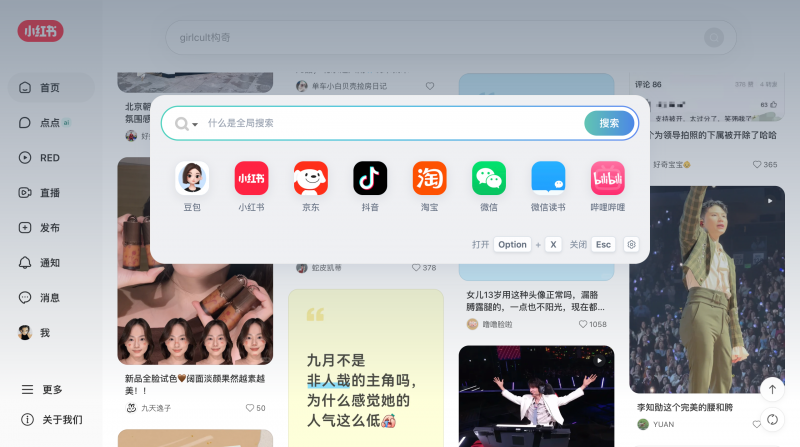Select the 京东 app icon
Screen dimensions: 800x447
[x=311, y=178]
